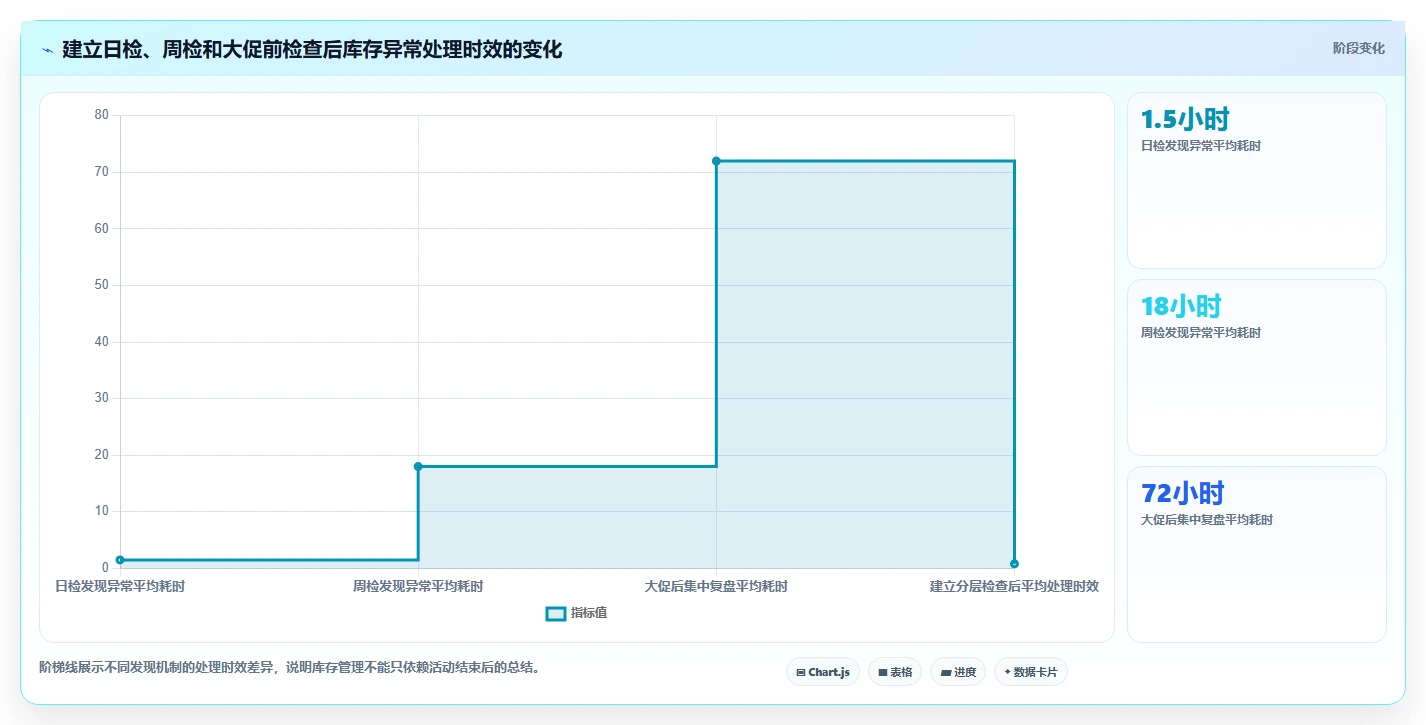This screenshot has height=725, width=1426.
Task: Click the 阶段变化 label in header
Action: pos(1359,48)
